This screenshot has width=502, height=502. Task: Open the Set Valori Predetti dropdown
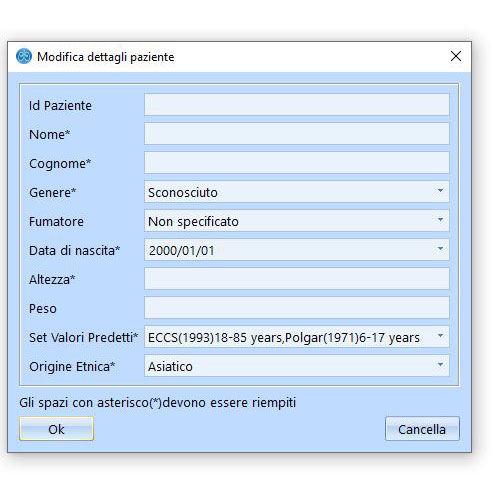click(297, 337)
